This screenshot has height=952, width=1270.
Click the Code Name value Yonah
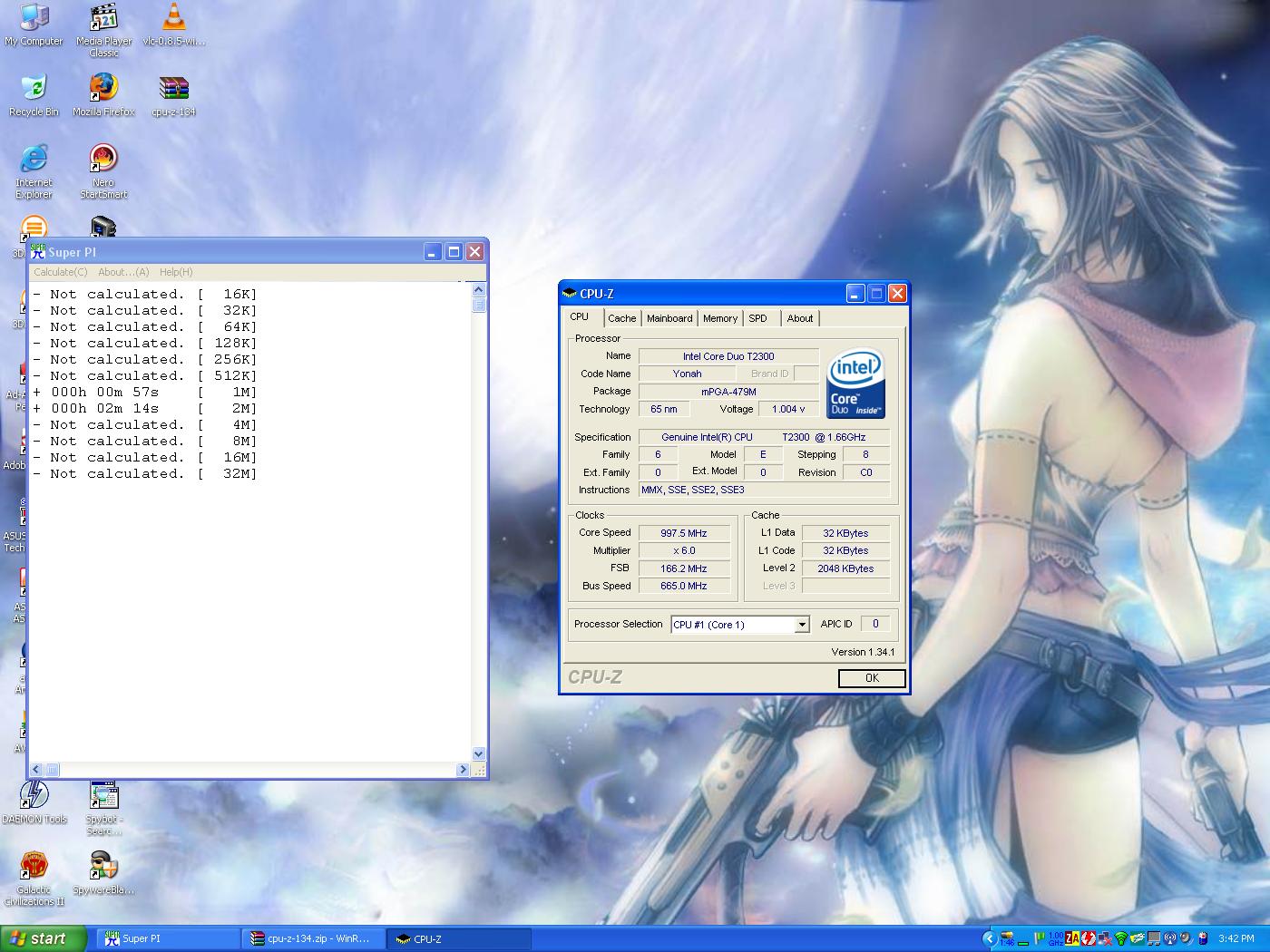click(x=687, y=374)
